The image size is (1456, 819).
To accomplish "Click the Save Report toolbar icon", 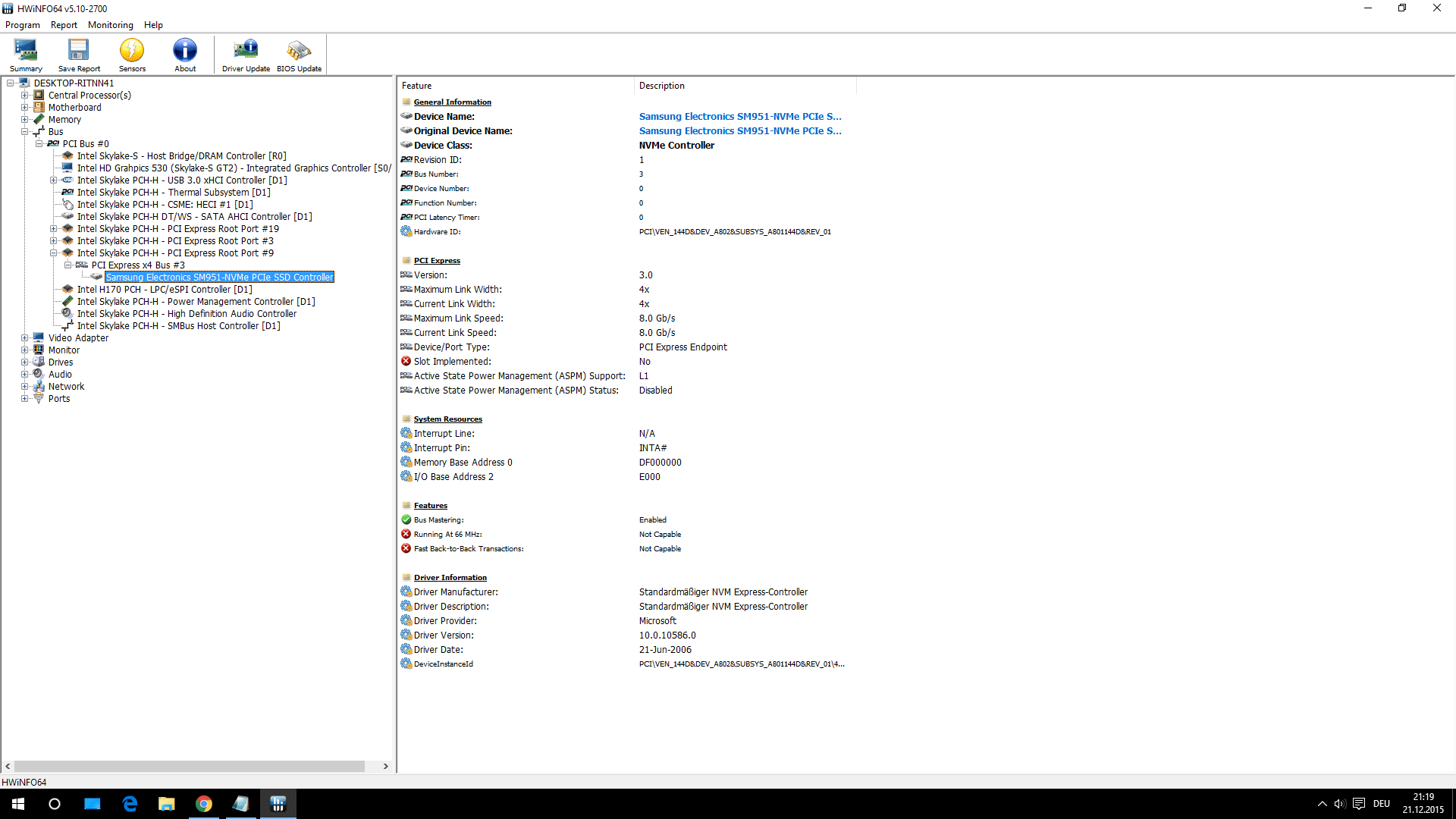I will click(79, 55).
